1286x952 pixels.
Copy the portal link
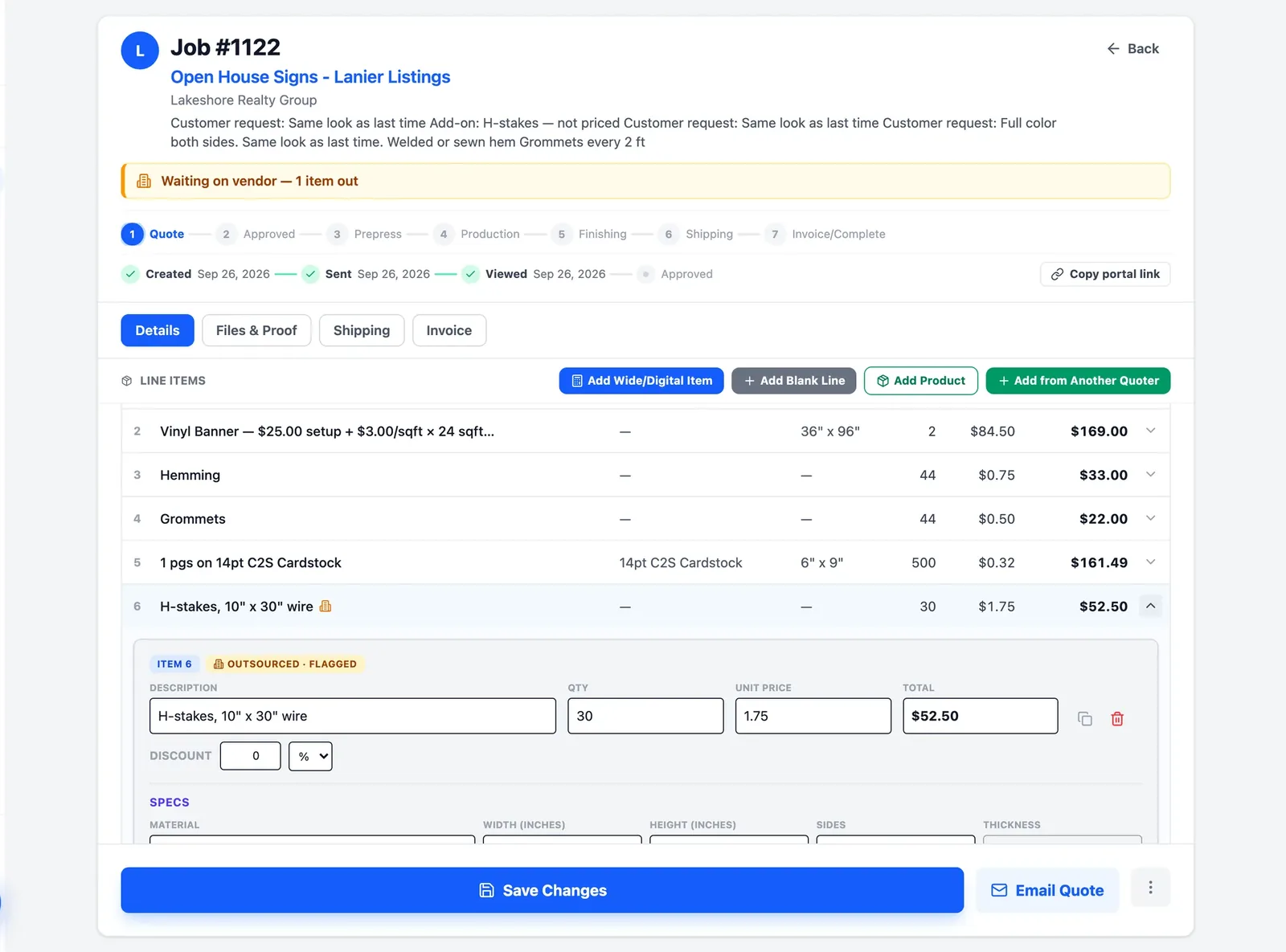(x=1105, y=274)
